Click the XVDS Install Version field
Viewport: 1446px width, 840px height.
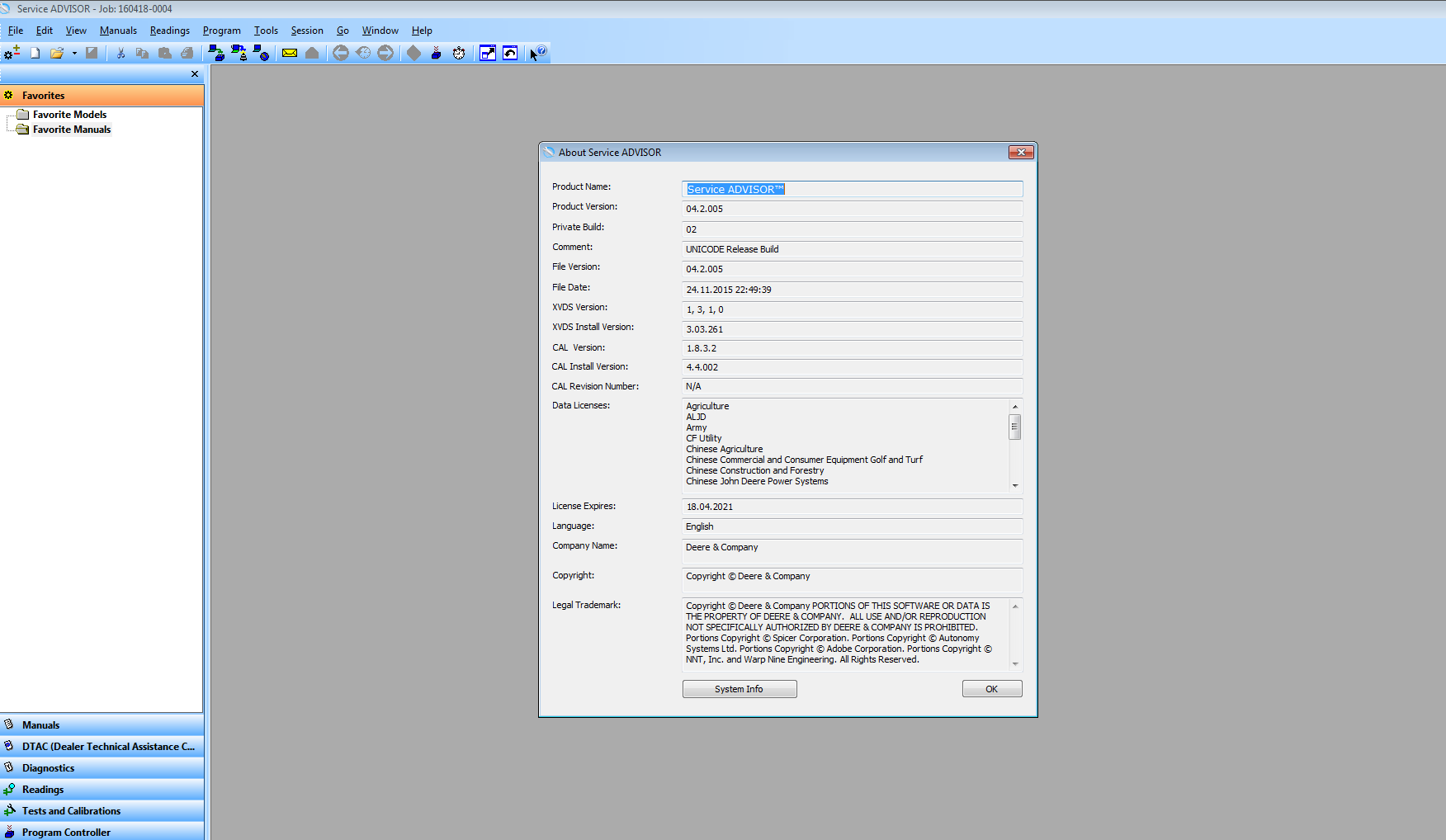[853, 329]
